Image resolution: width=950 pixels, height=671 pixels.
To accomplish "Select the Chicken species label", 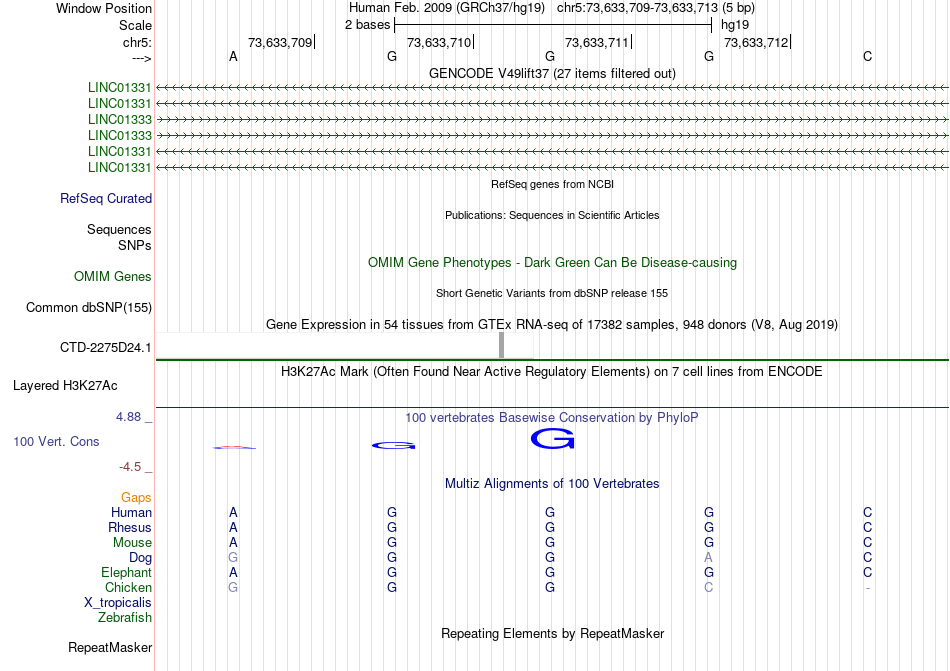I will (128, 587).
